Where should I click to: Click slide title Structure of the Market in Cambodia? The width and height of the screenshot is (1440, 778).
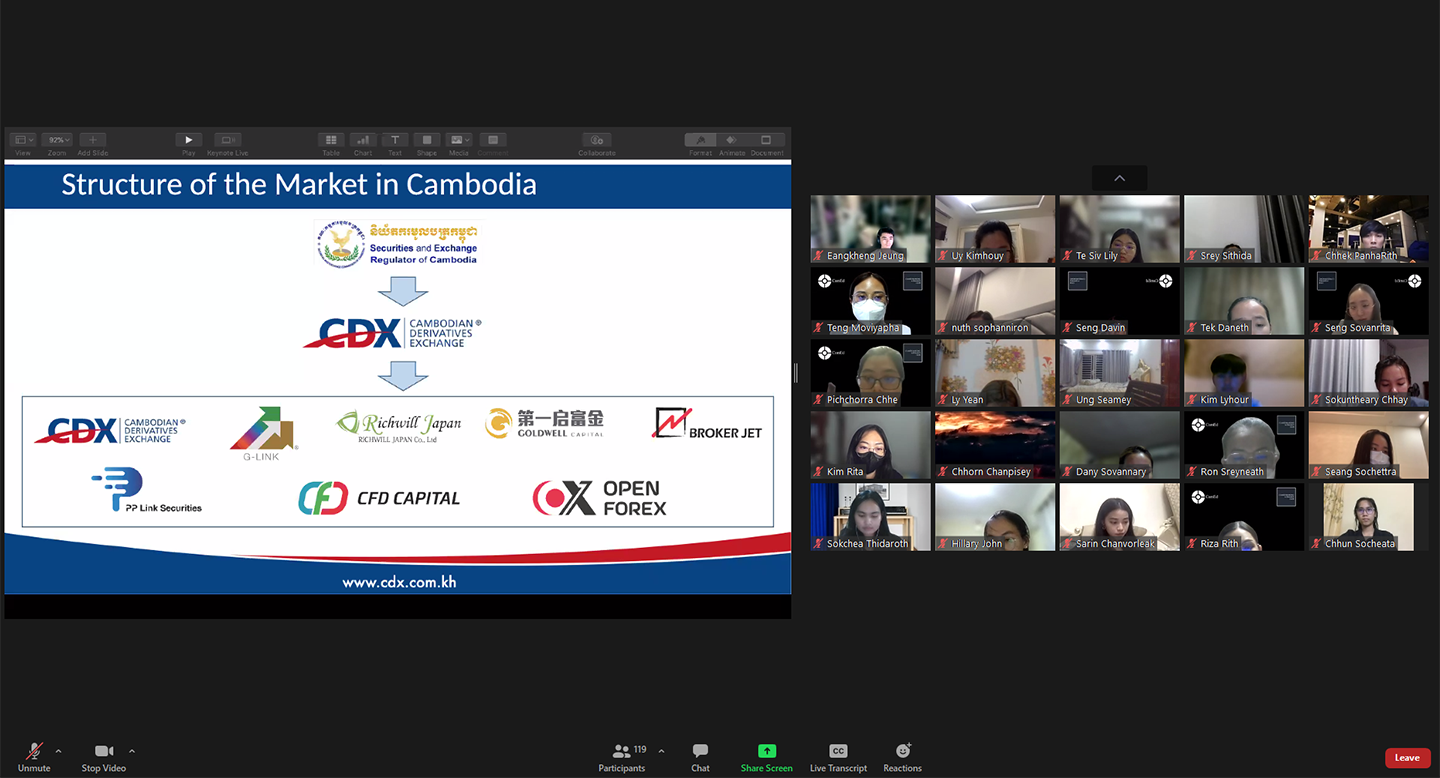click(x=299, y=184)
